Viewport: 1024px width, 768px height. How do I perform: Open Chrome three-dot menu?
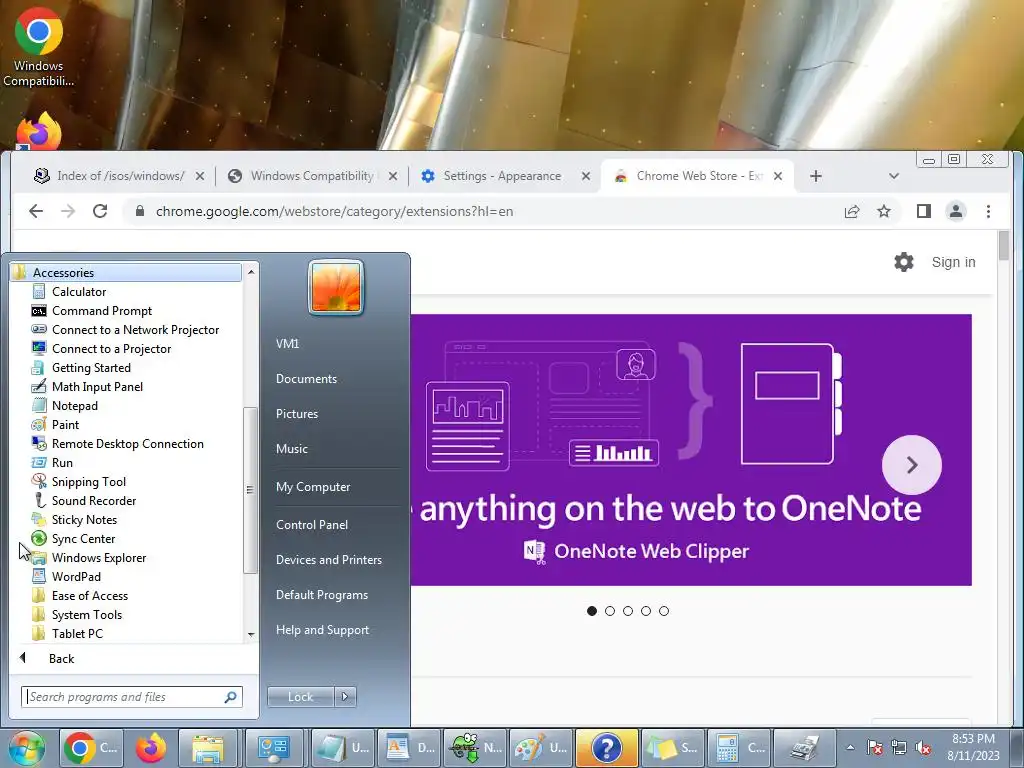[x=988, y=211]
